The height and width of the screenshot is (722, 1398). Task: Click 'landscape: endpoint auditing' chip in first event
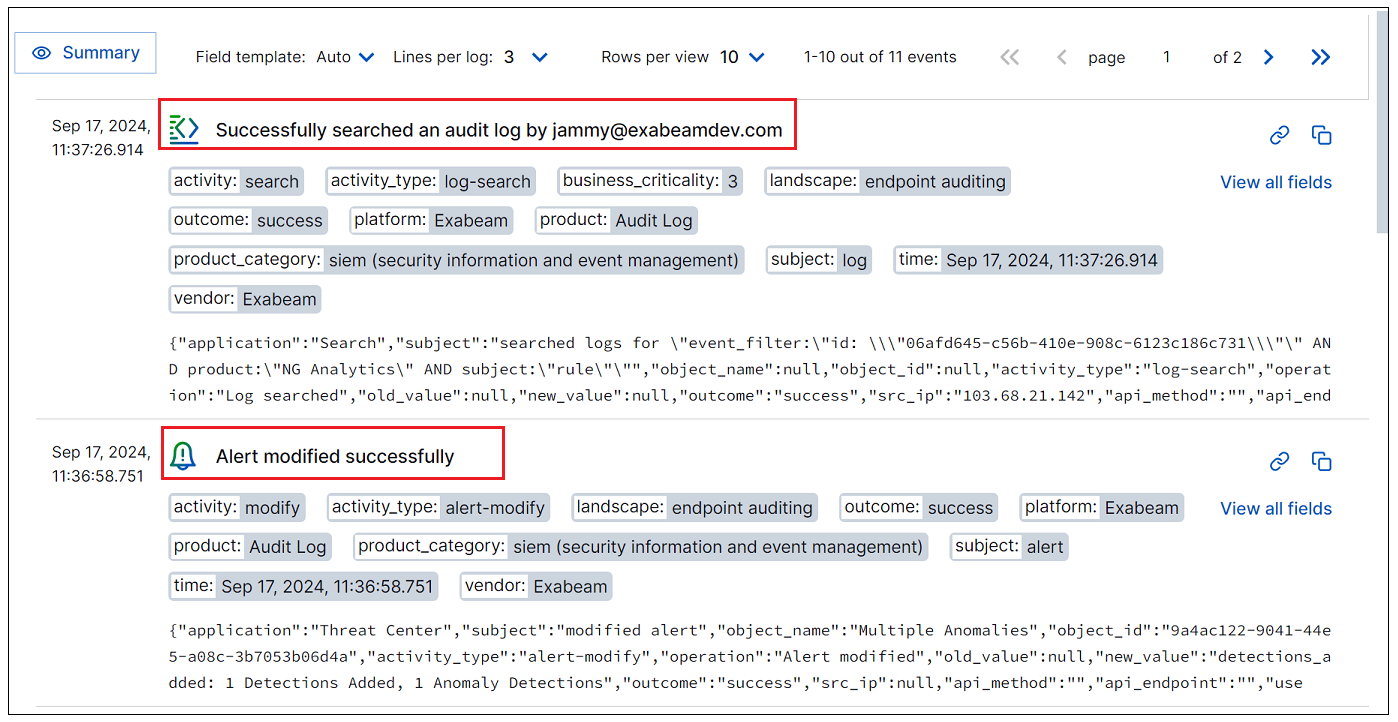(x=888, y=181)
